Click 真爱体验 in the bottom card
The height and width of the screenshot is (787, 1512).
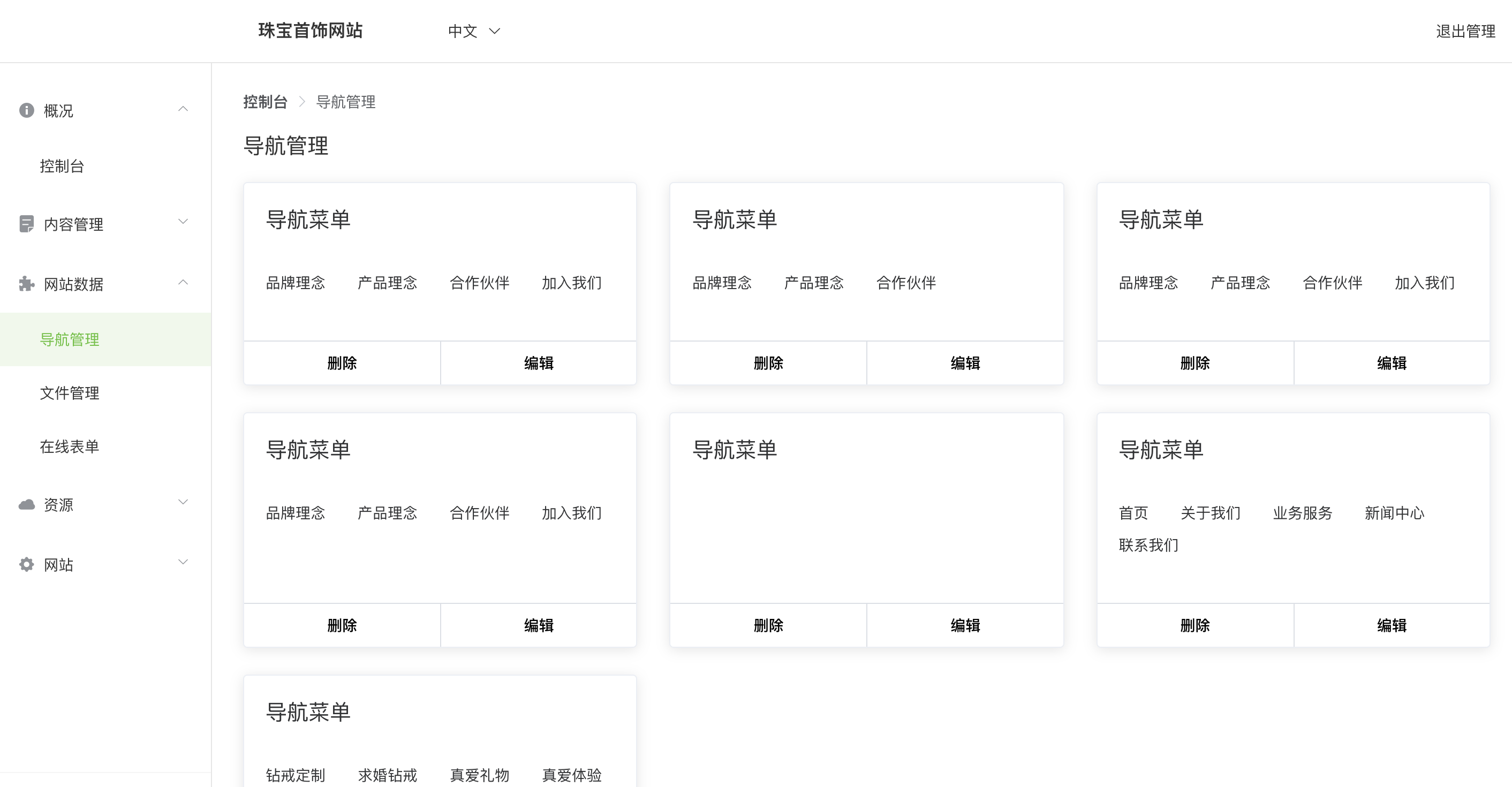(x=572, y=775)
